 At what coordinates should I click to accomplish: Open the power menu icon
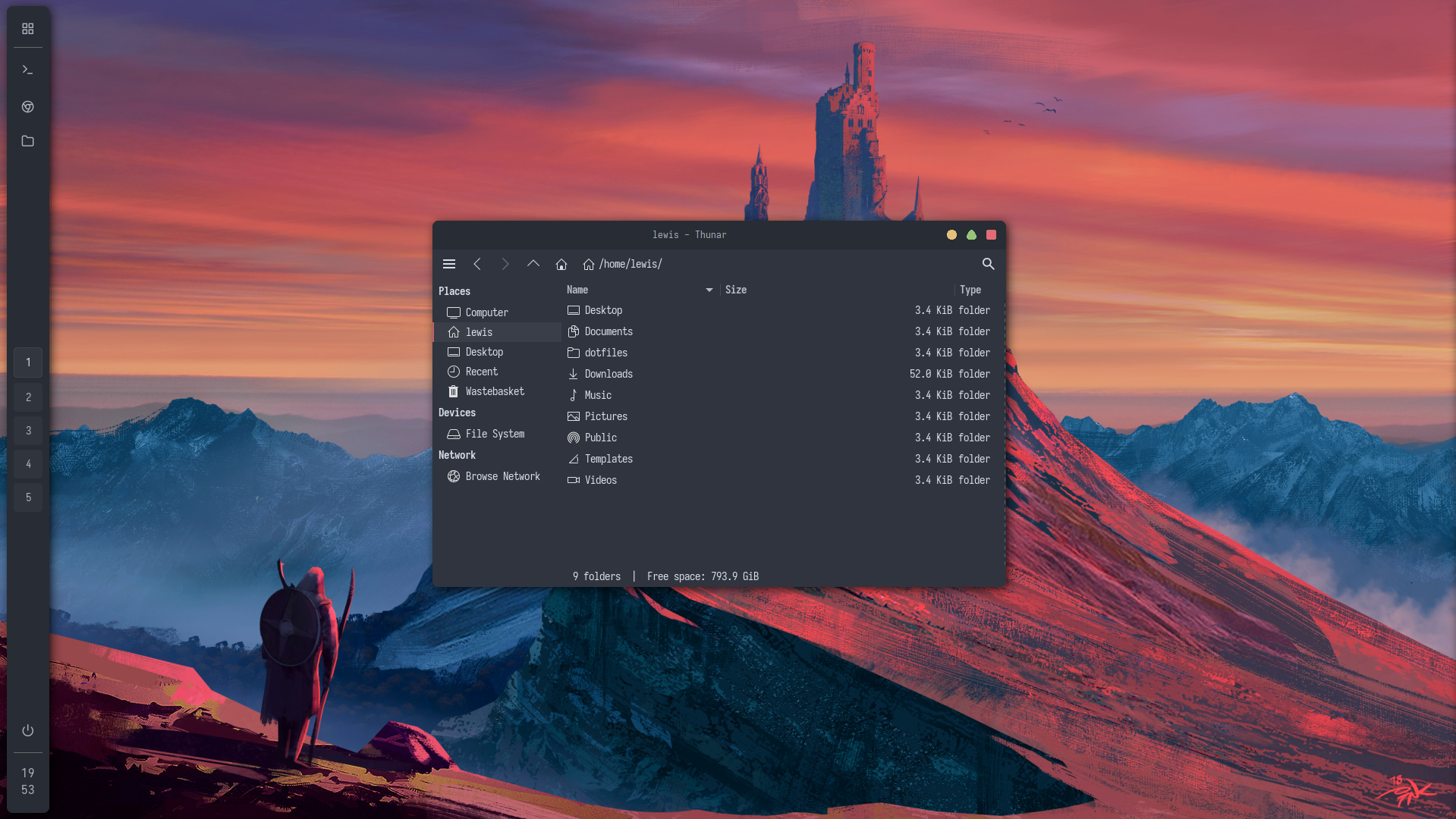[x=28, y=730]
